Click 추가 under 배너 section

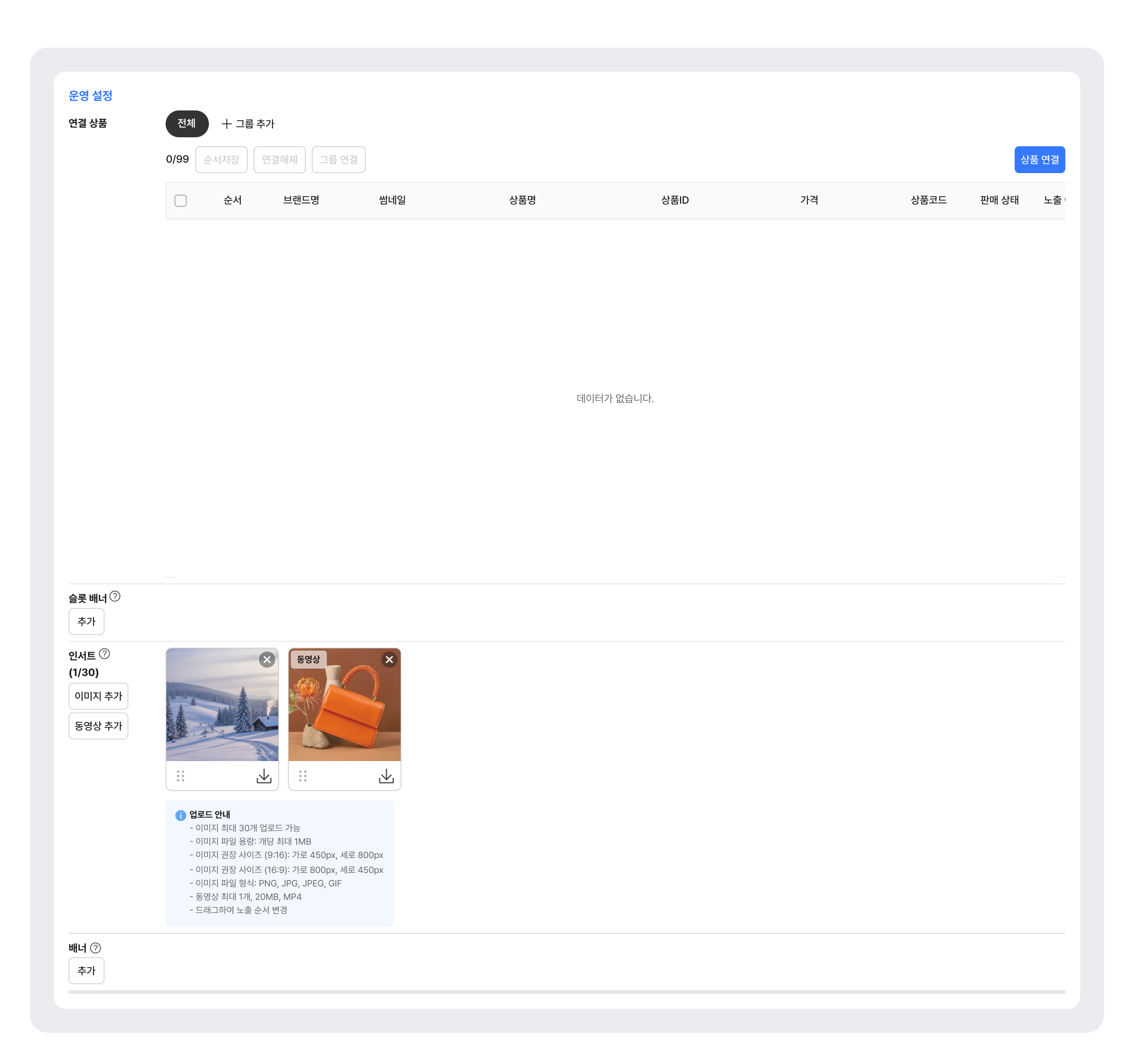(x=86, y=970)
